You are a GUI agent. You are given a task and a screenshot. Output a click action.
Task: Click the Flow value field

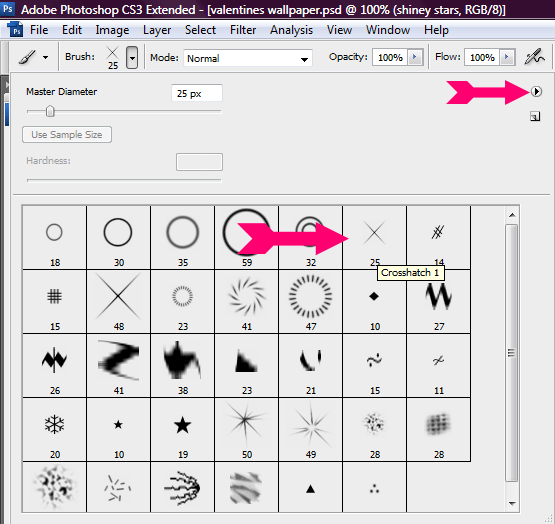482,57
